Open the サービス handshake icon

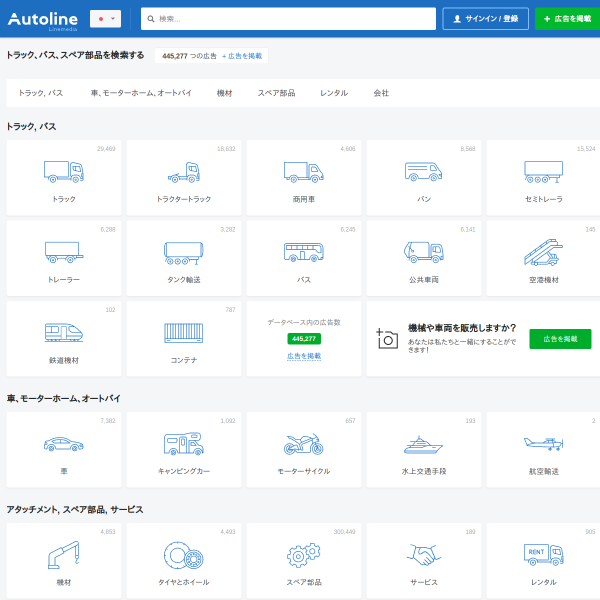click(423, 555)
